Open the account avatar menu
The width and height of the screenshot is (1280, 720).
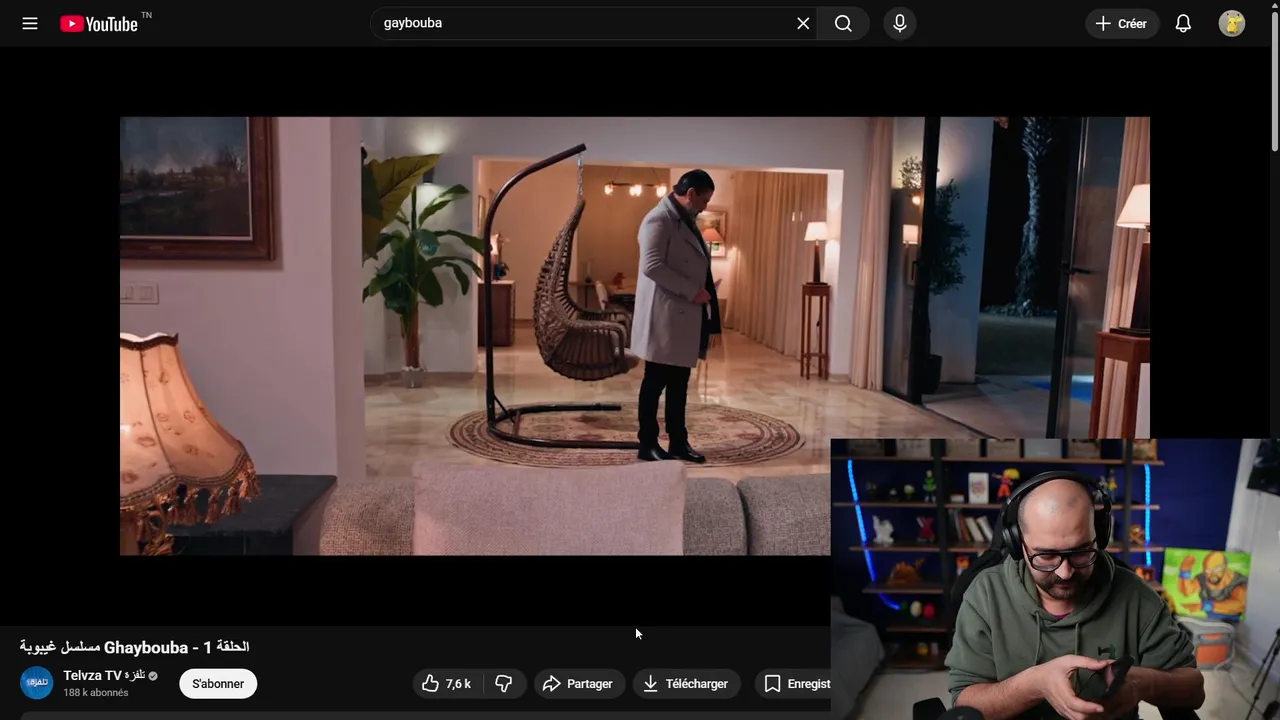[1232, 23]
